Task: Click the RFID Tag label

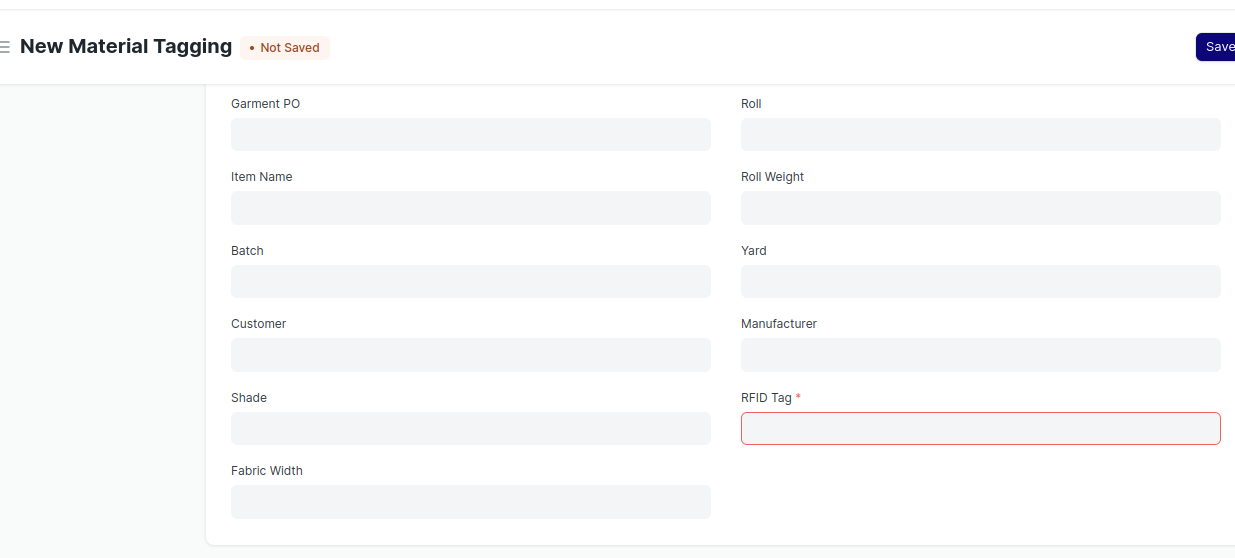Action: 766,398
